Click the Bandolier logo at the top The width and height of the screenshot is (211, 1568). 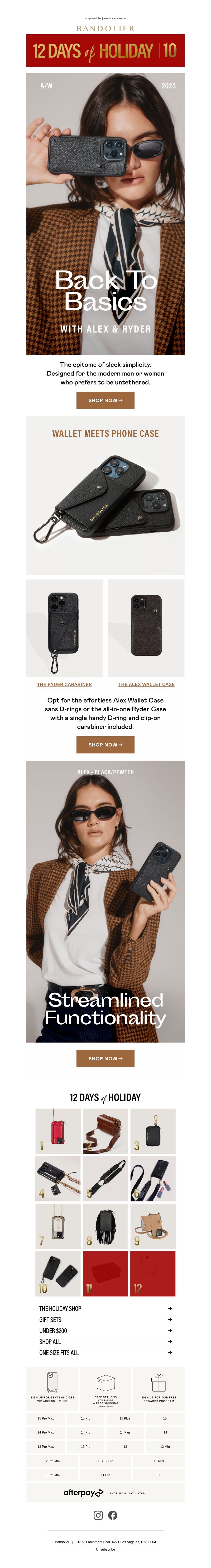click(x=105, y=28)
